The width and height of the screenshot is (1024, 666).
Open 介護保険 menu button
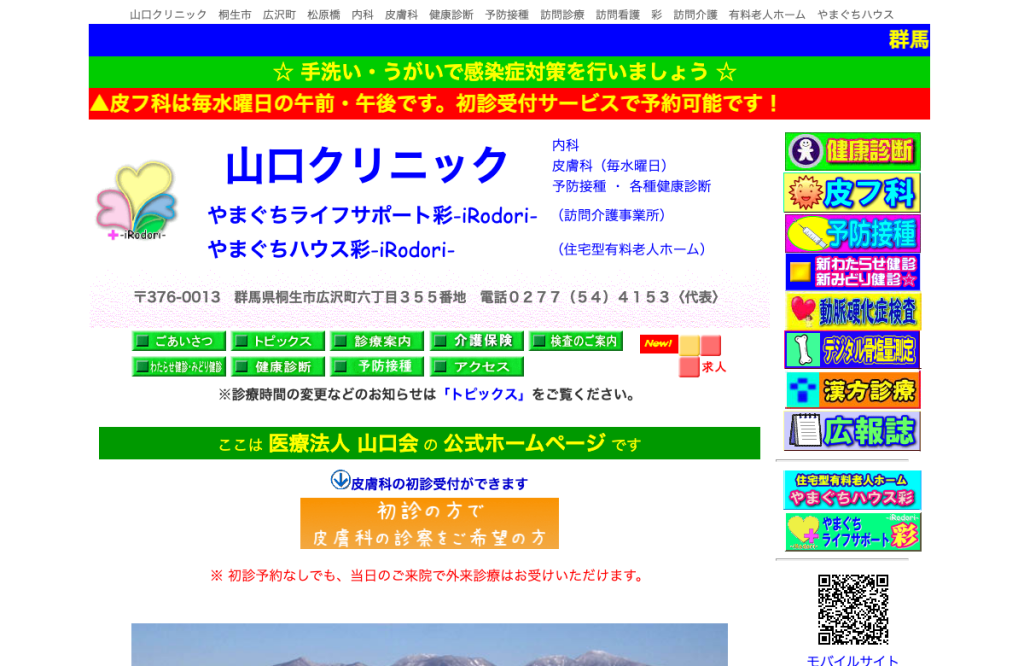477,341
